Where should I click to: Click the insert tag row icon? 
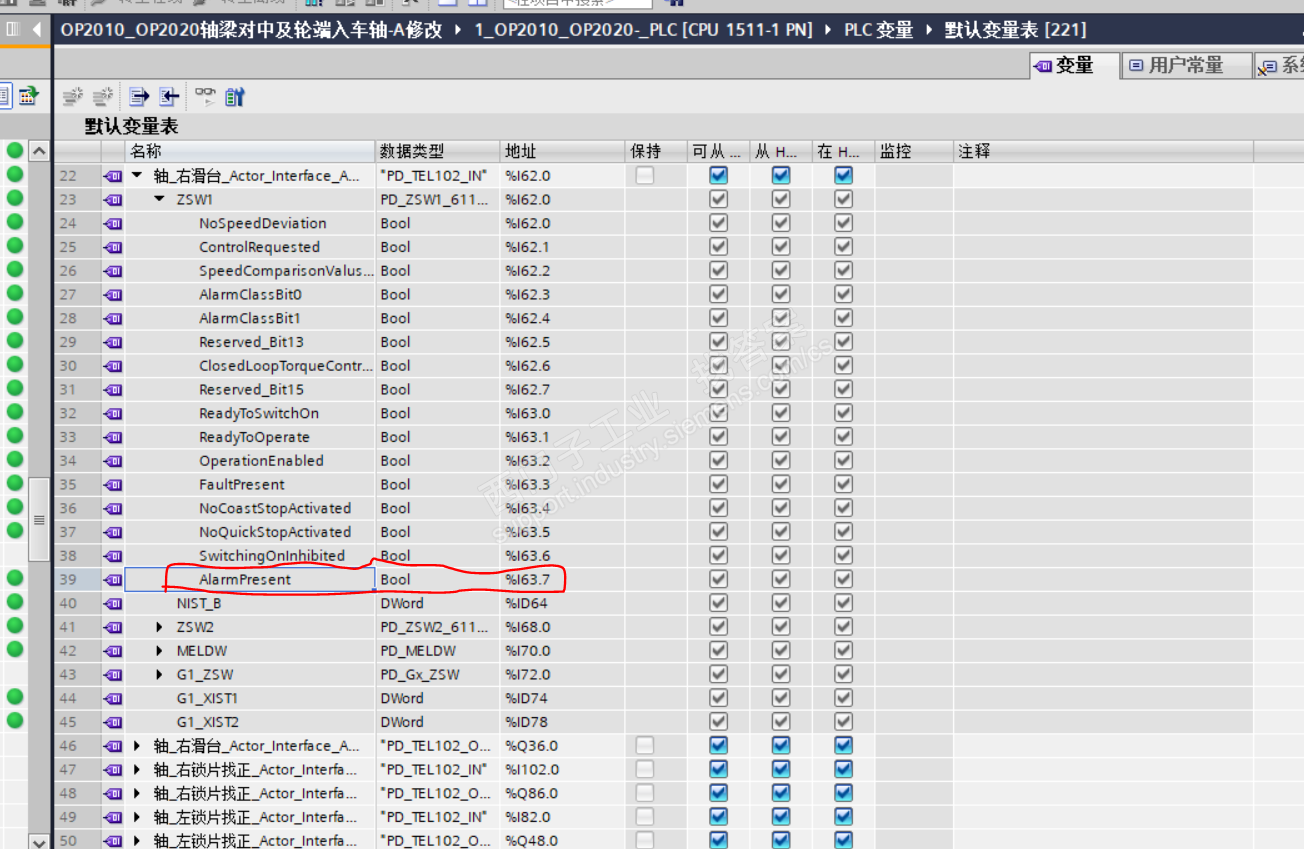(102, 97)
